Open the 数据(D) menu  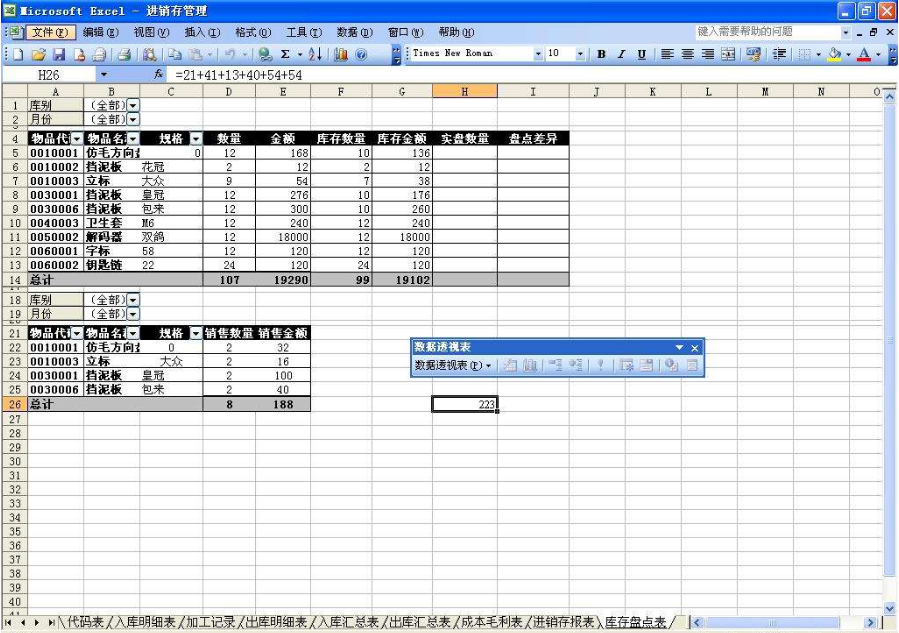coord(354,33)
